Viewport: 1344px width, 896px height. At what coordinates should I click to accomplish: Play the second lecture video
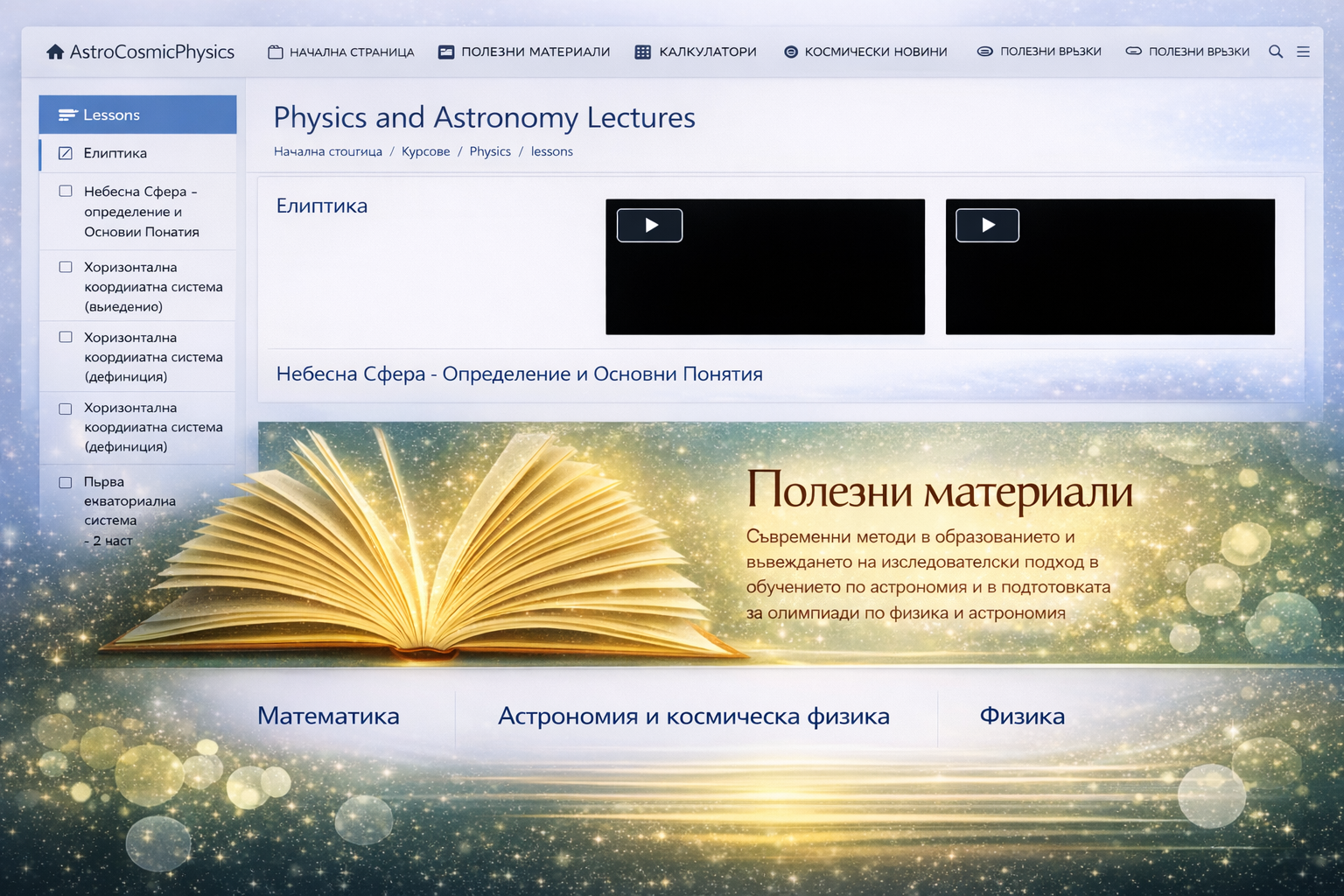(986, 225)
